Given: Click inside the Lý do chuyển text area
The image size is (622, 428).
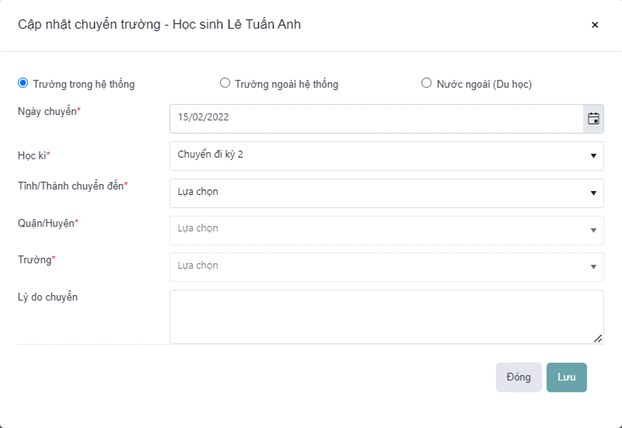Looking at the screenshot, I should tap(386, 317).
